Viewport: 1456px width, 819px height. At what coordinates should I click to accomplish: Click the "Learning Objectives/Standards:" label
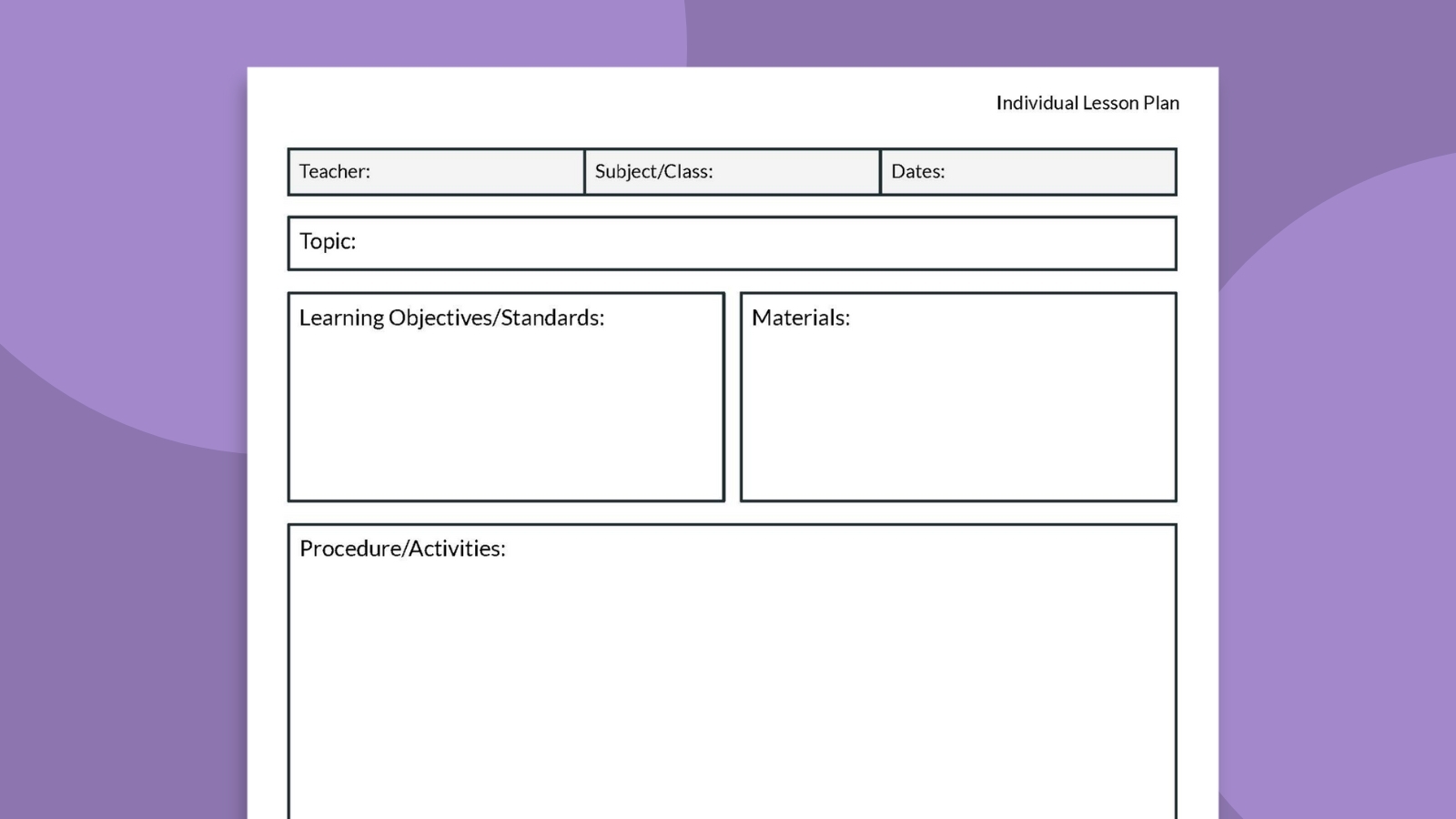point(451,318)
